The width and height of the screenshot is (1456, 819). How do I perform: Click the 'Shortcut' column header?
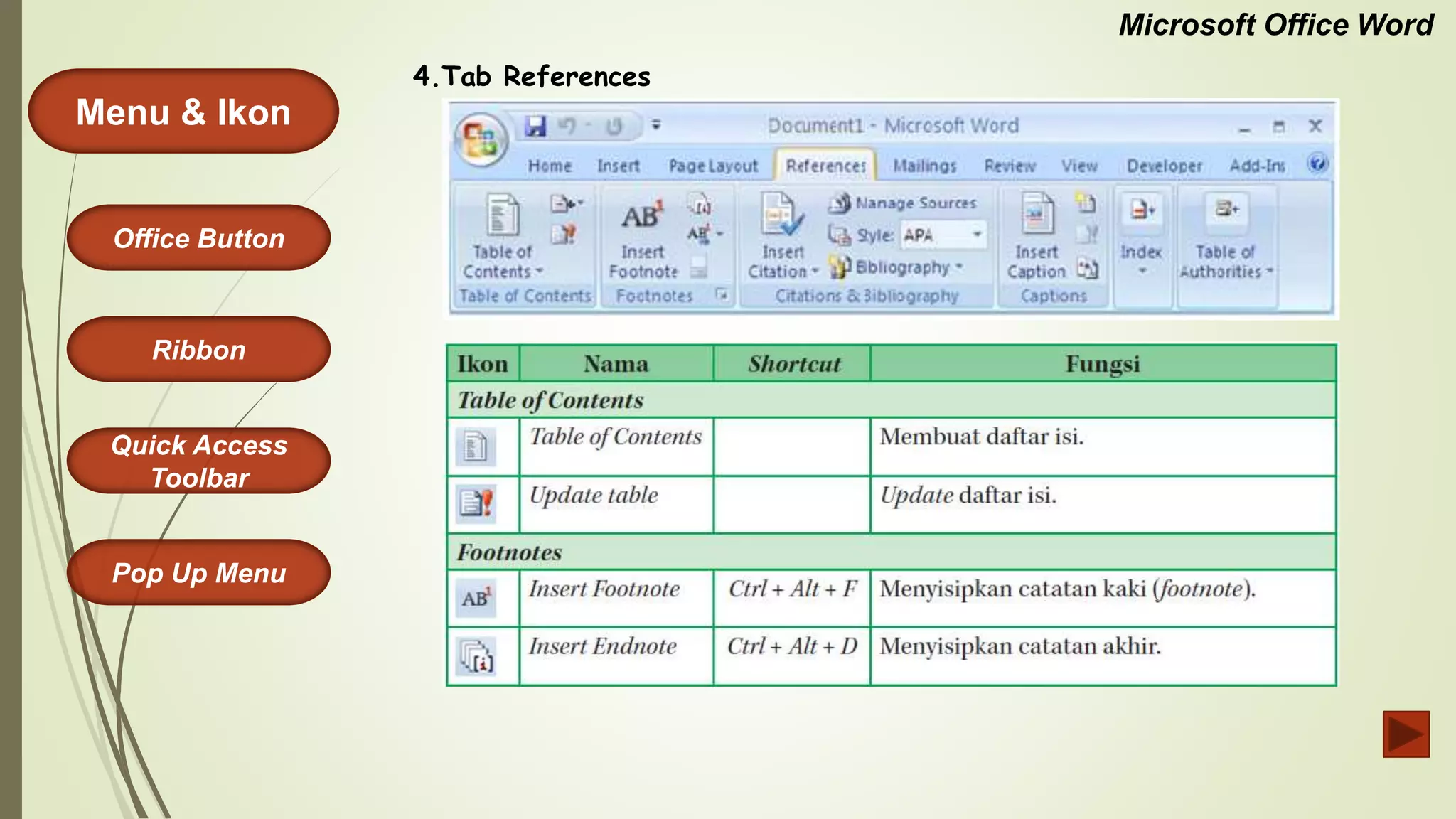point(793,364)
